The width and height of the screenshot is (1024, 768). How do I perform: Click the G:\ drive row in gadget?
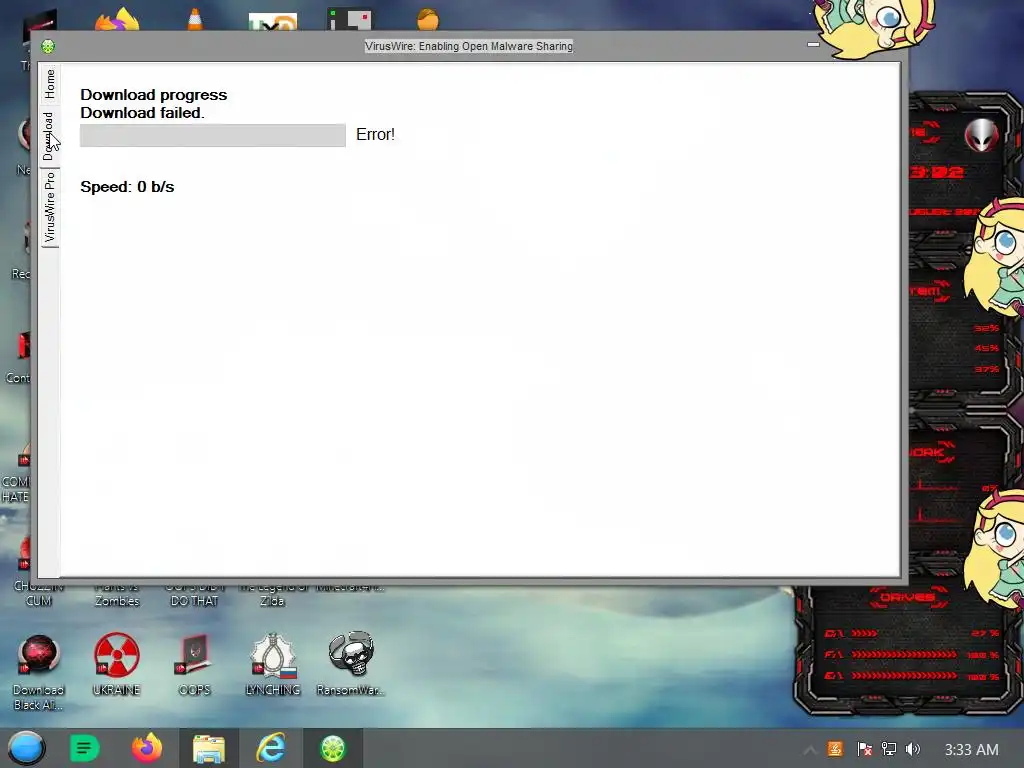pos(911,676)
